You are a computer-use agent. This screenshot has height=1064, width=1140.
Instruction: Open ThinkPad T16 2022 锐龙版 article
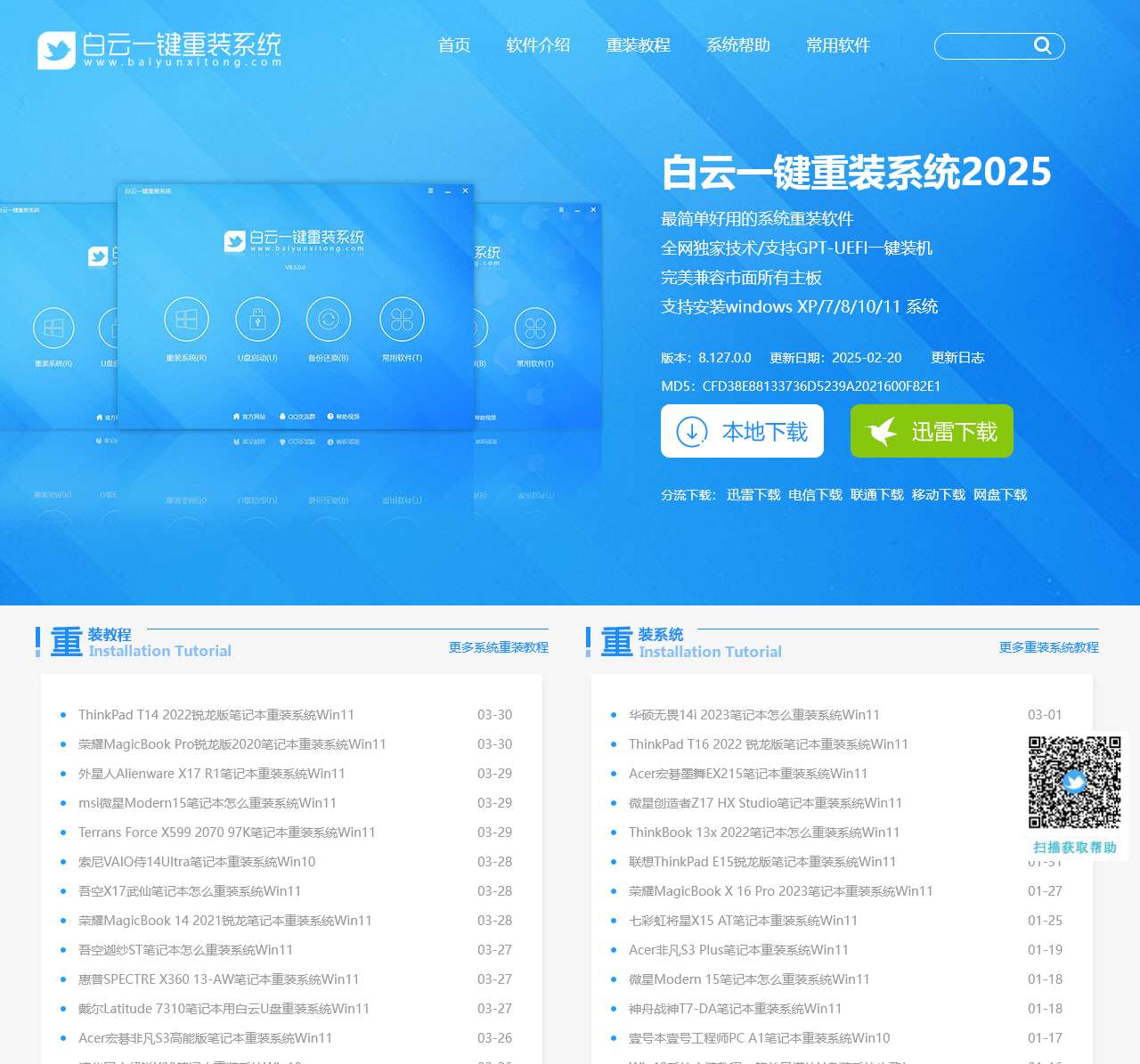(x=769, y=744)
